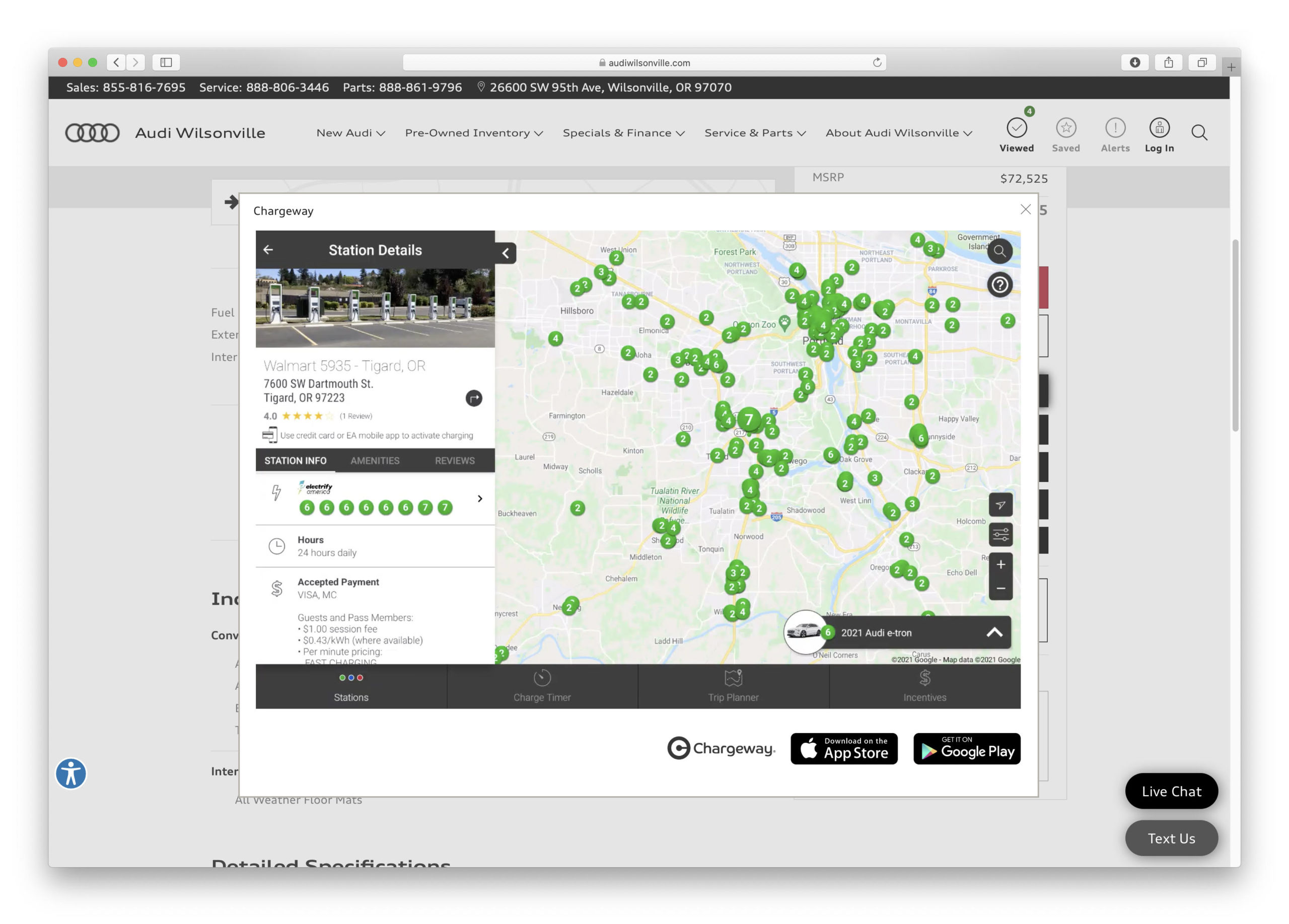Toggle the Safari sidebar button
The width and height of the screenshot is (1289, 924).
[166, 62]
